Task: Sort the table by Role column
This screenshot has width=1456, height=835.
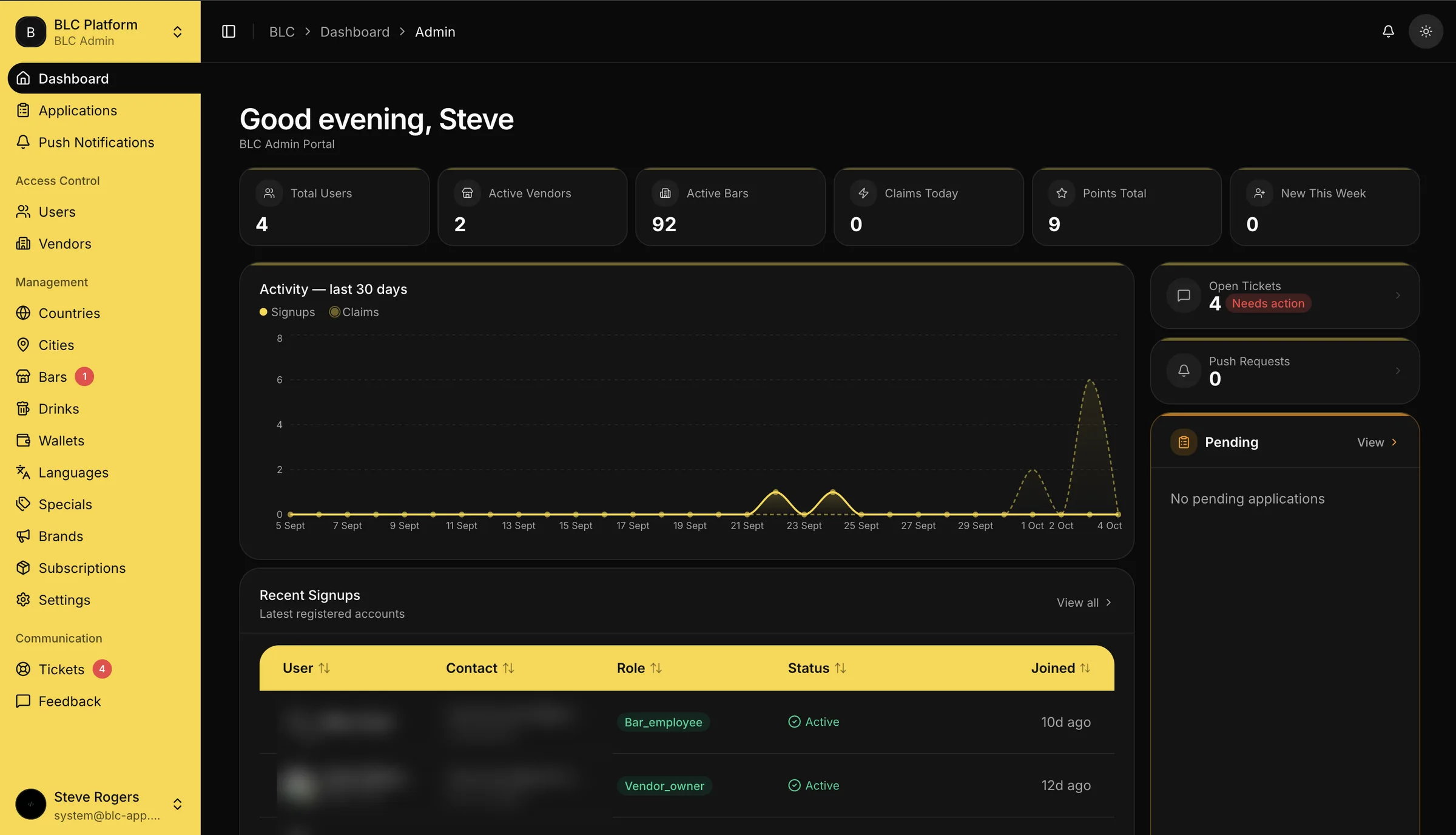Action: 639,668
